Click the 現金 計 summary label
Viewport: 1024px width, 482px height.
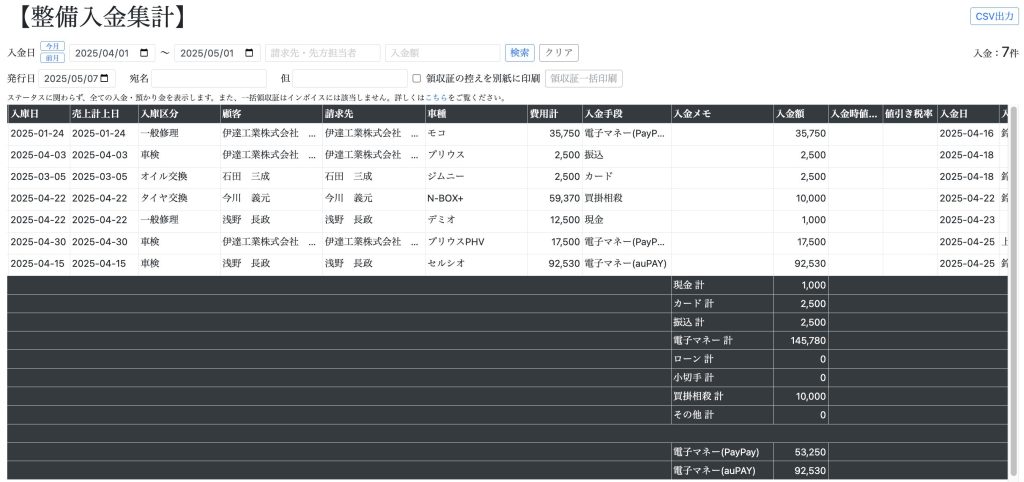tap(722, 285)
